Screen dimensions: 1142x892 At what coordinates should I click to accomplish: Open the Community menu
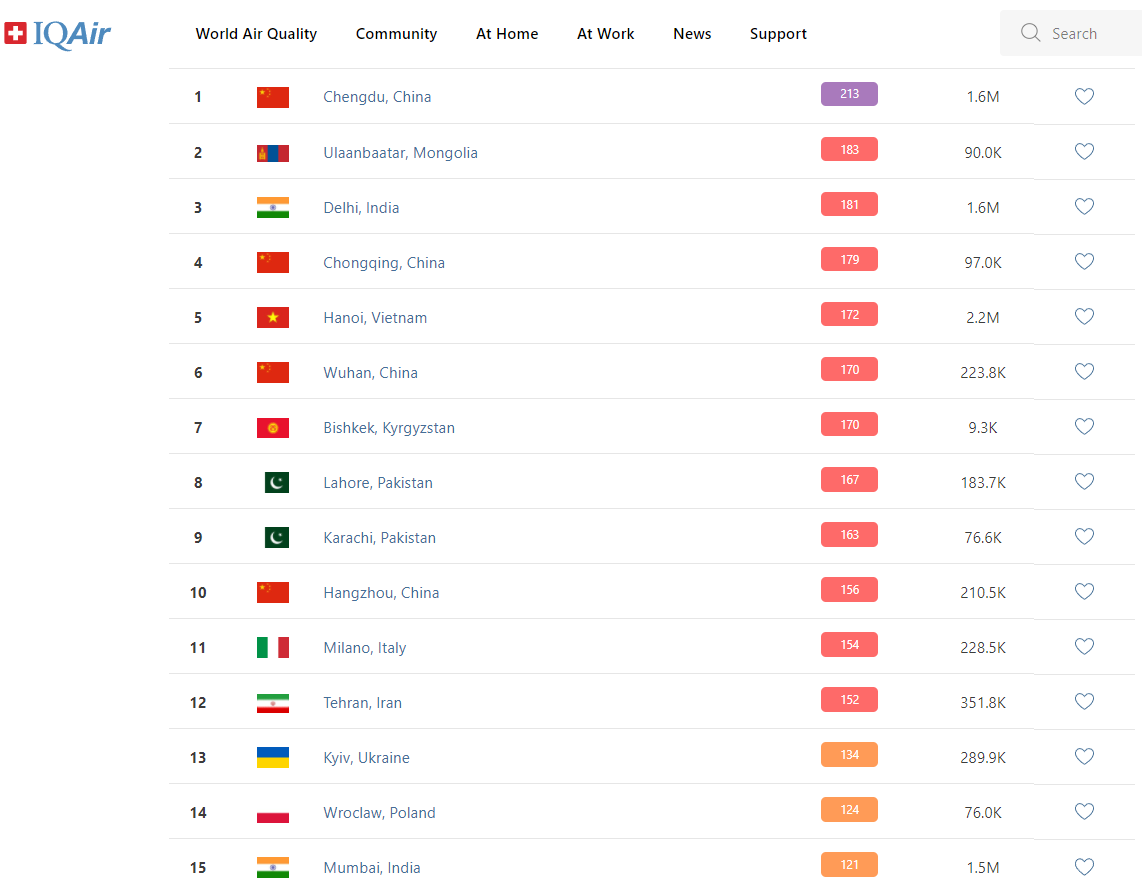tap(396, 33)
